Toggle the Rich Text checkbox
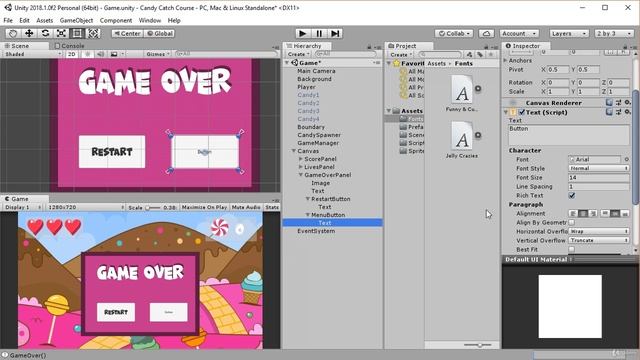Viewport: 640px width, 360px height. tap(572, 196)
